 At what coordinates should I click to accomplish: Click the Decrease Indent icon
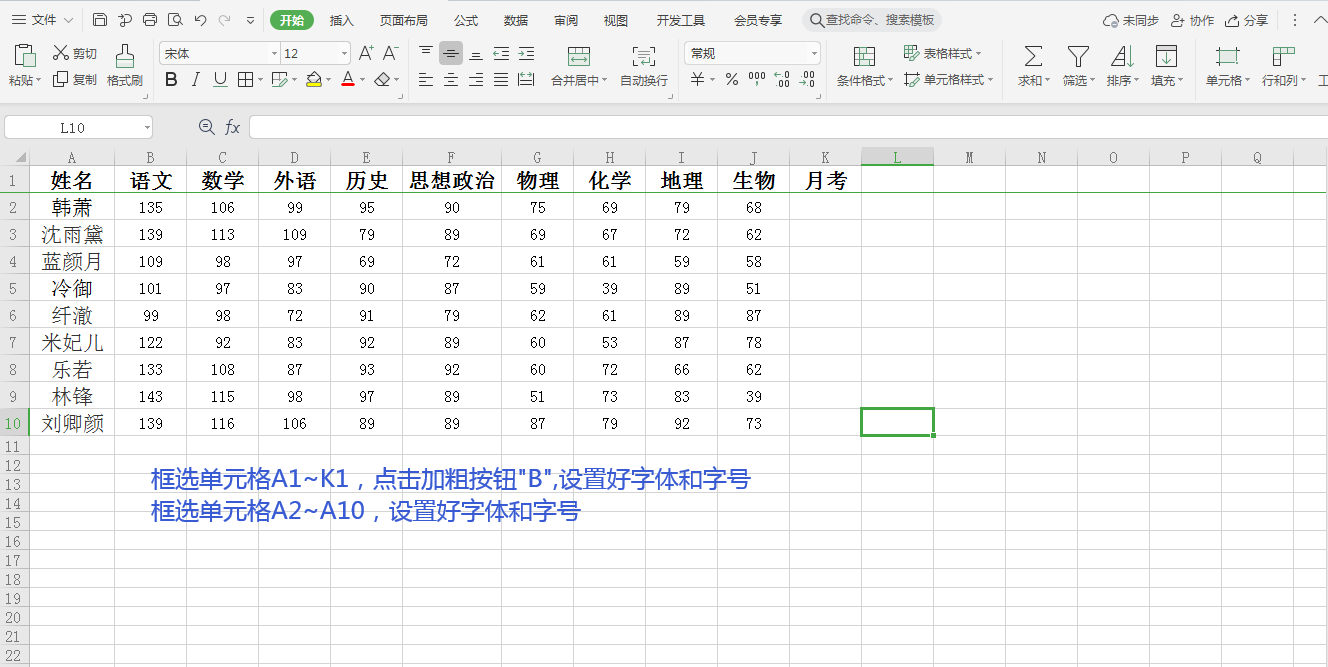coord(501,53)
